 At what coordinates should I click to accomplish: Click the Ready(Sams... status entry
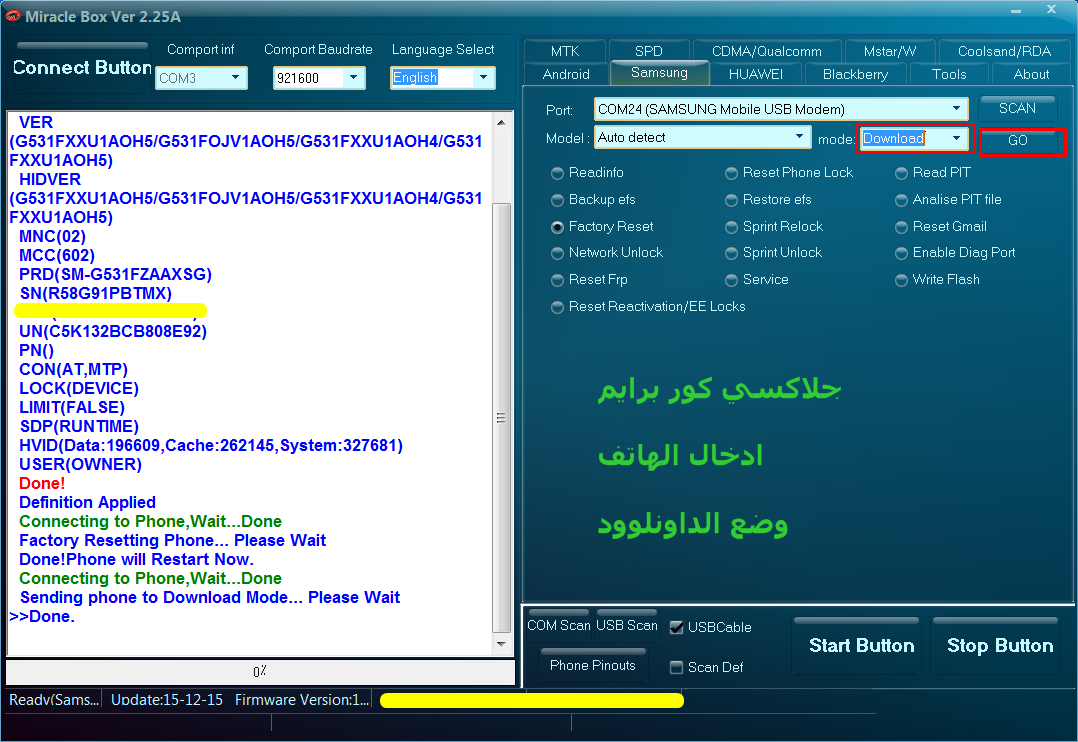click(x=54, y=700)
